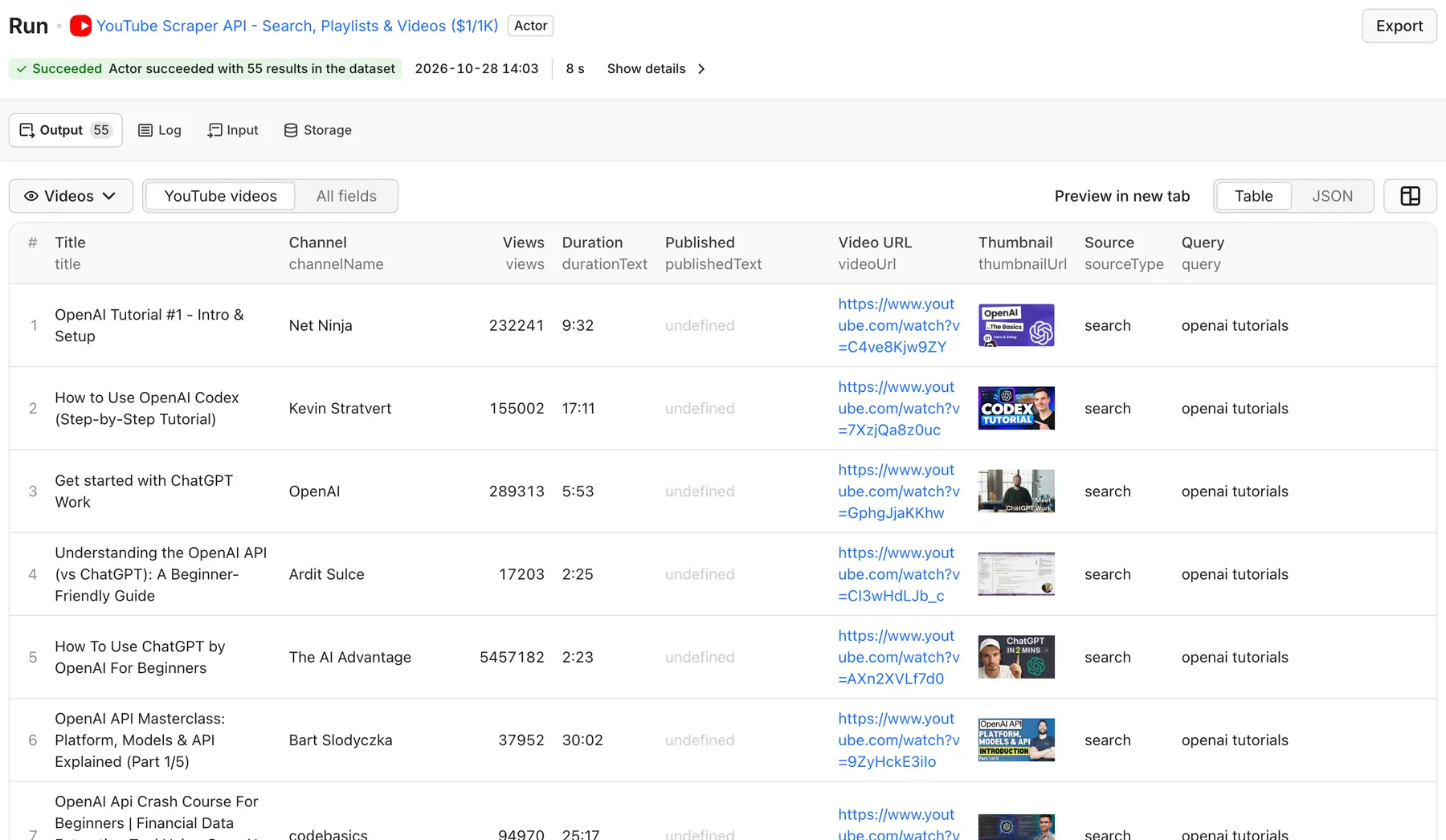The width and height of the screenshot is (1446, 840).
Task: Click the green Succeeded status checkmark
Action: tap(22, 69)
